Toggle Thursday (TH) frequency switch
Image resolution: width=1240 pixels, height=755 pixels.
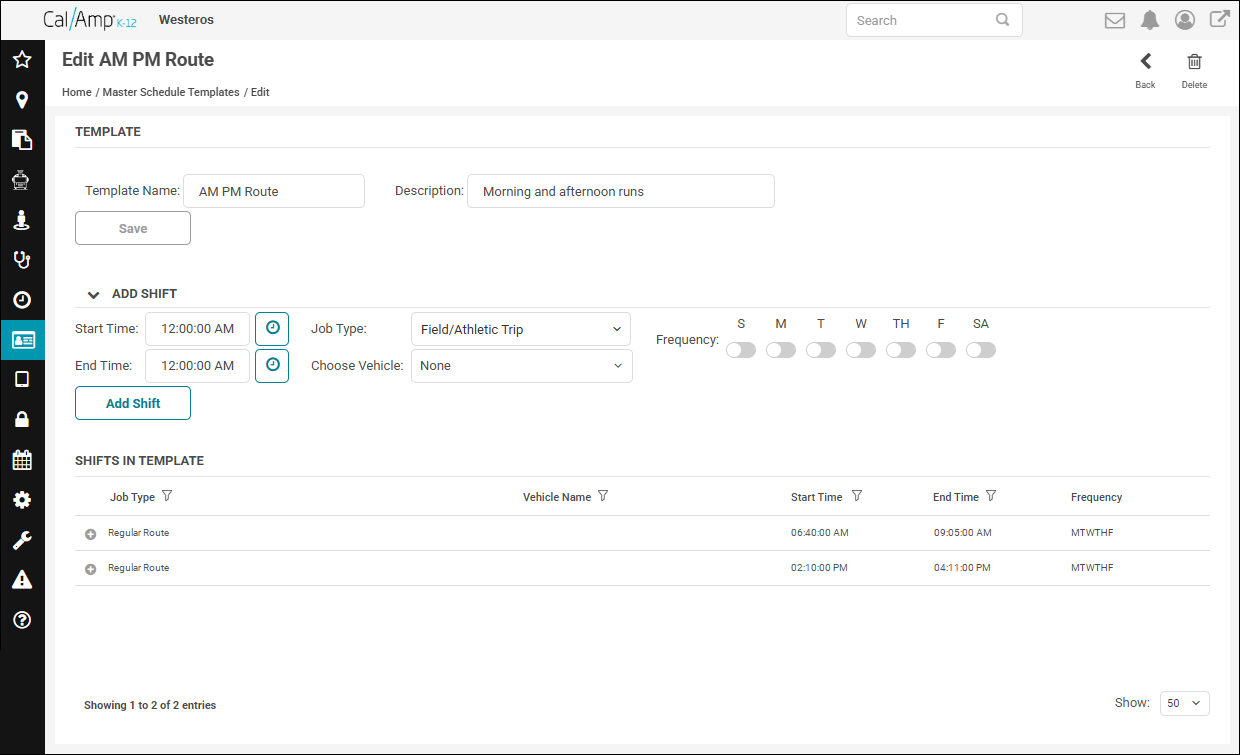(901, 350)
